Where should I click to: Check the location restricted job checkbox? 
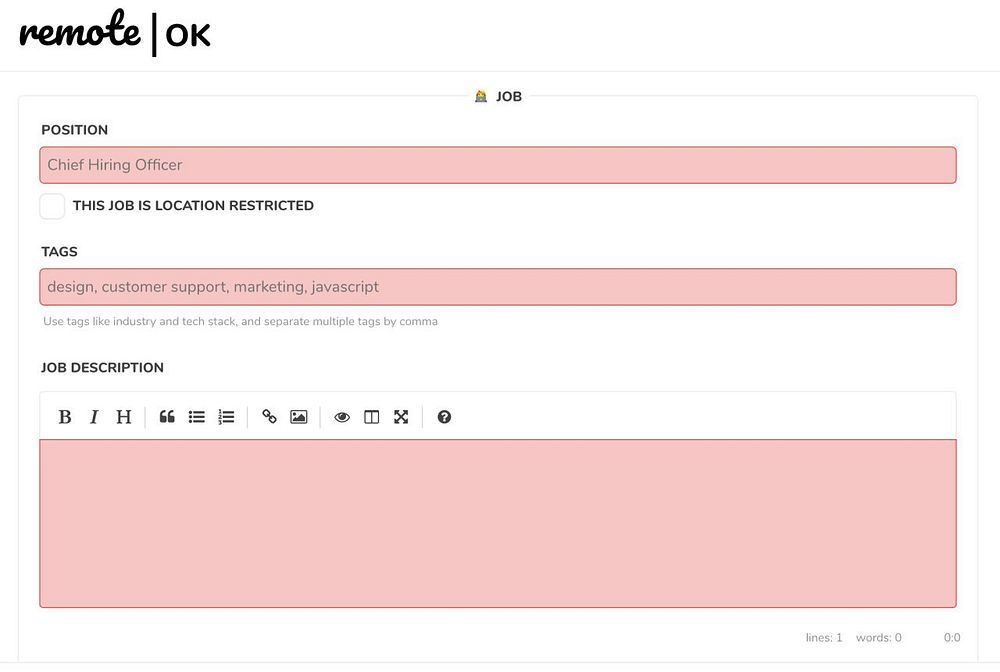click(52, 206)
